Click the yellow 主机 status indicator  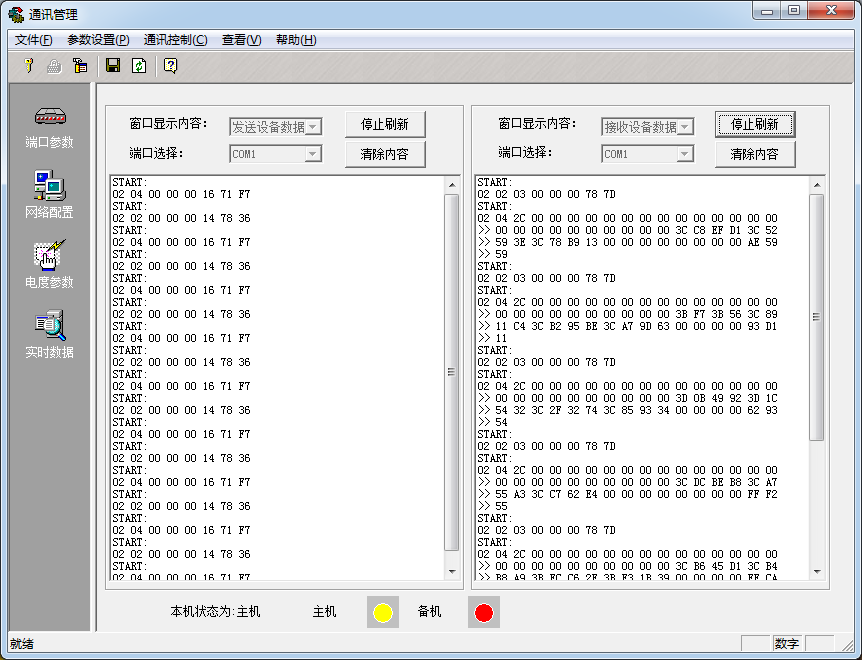click(383, 612)
